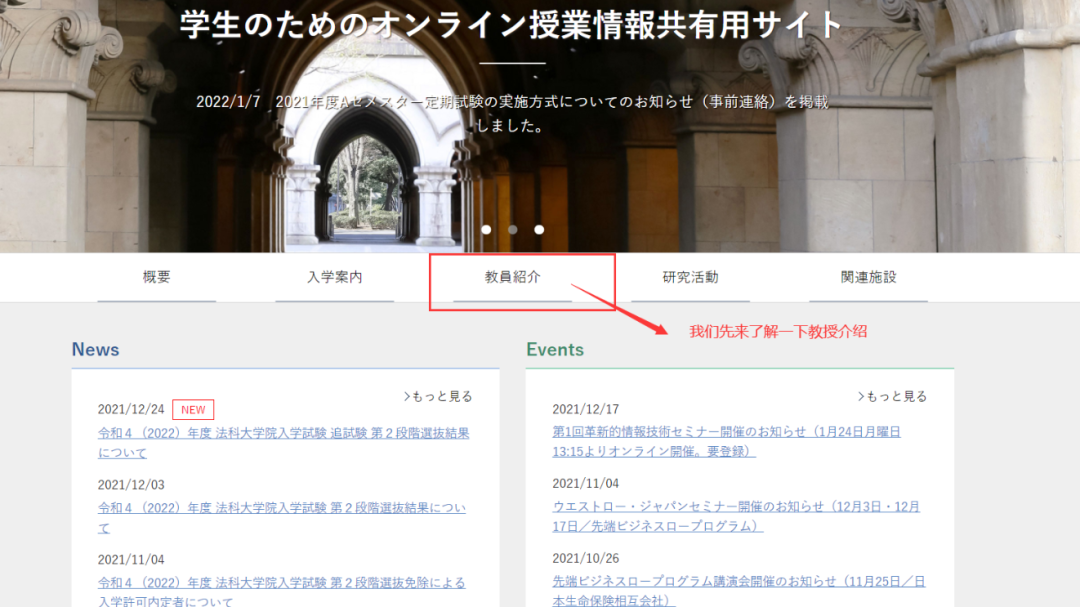
Task: Click the 2022/1/7 定期試験 announcement text on banner
Action: click(512, 114)
